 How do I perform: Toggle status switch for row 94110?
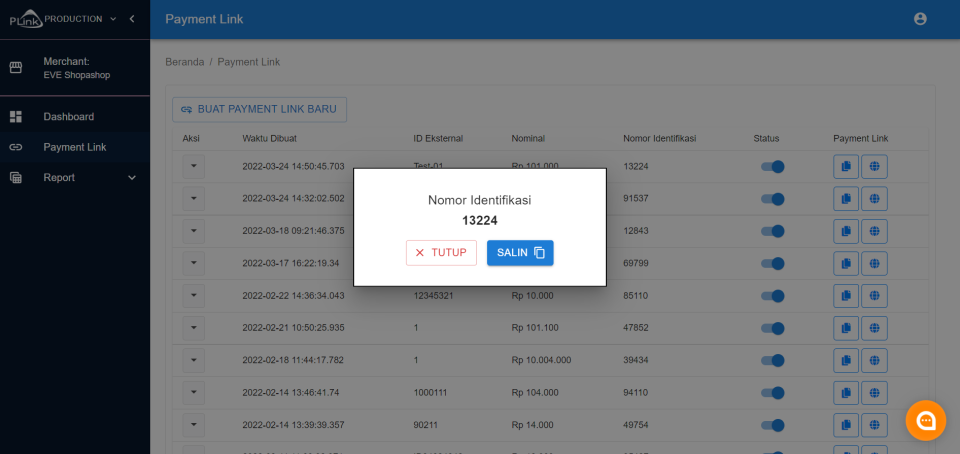click(x=773, y=392)
